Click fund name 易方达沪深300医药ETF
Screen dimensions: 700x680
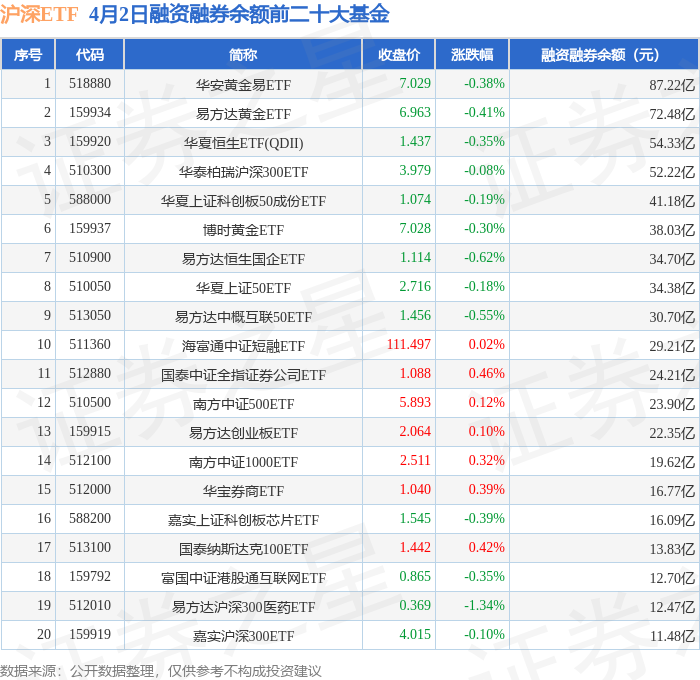[x=243, y=607]
